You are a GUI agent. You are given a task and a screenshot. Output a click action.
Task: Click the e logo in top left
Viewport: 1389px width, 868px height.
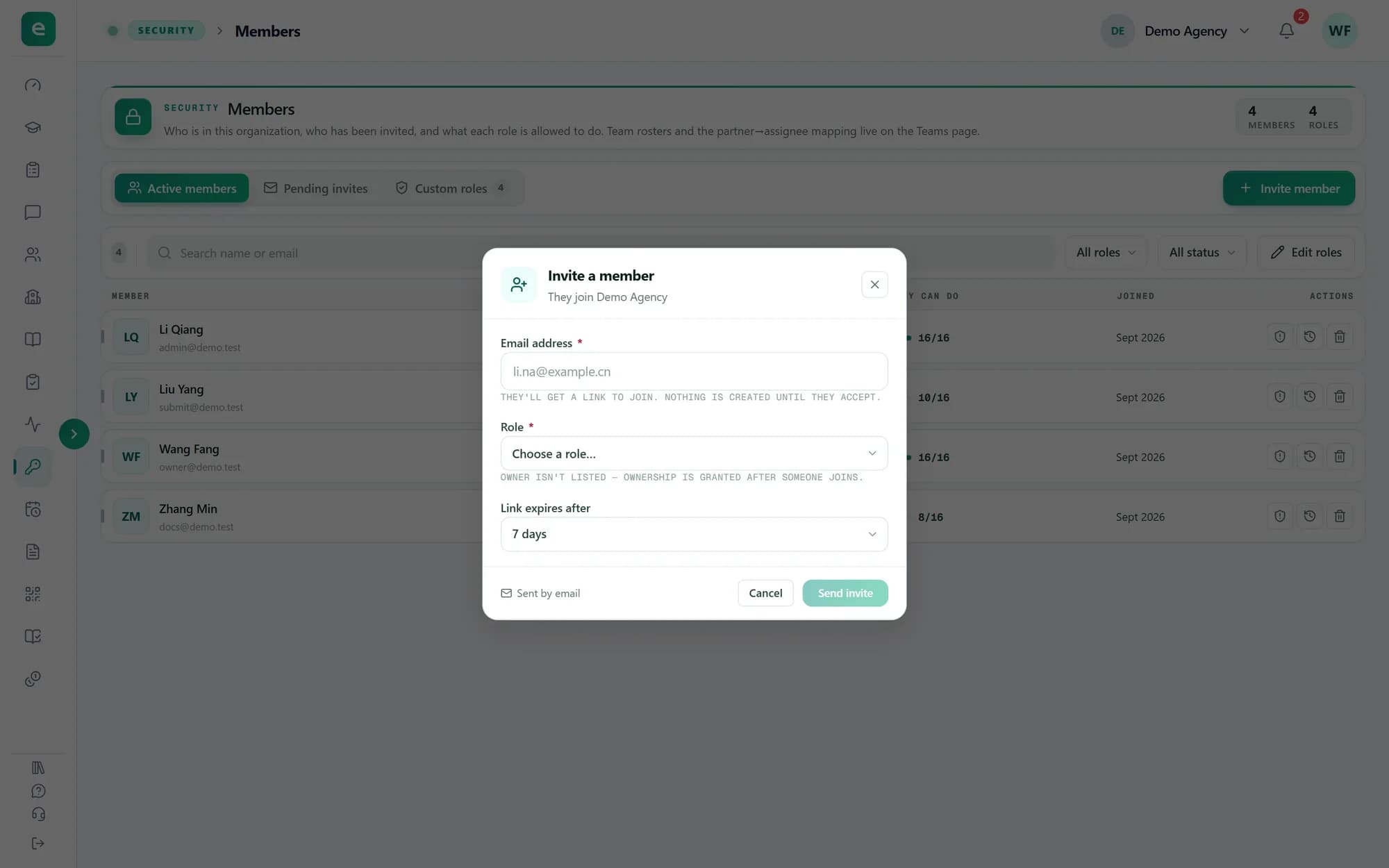[x=38, y=29]
